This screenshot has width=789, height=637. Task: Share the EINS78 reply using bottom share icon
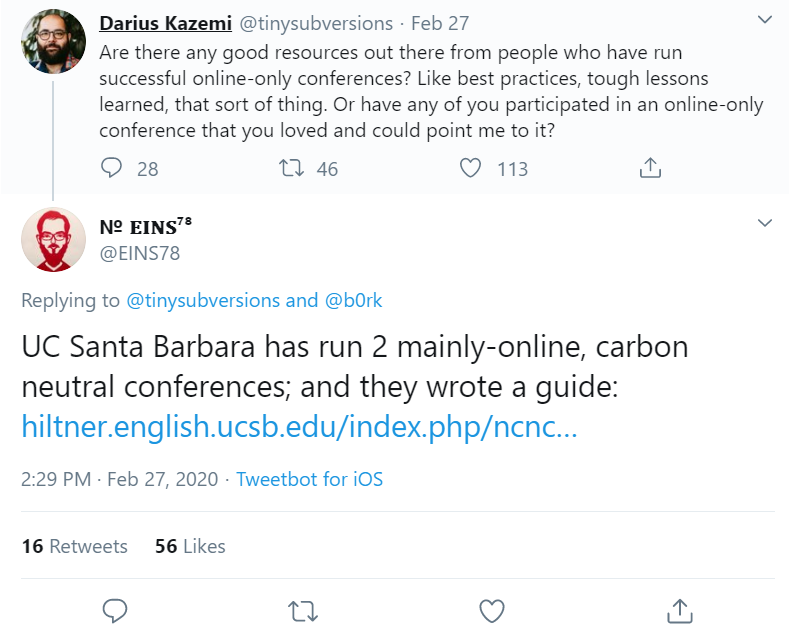680,611
